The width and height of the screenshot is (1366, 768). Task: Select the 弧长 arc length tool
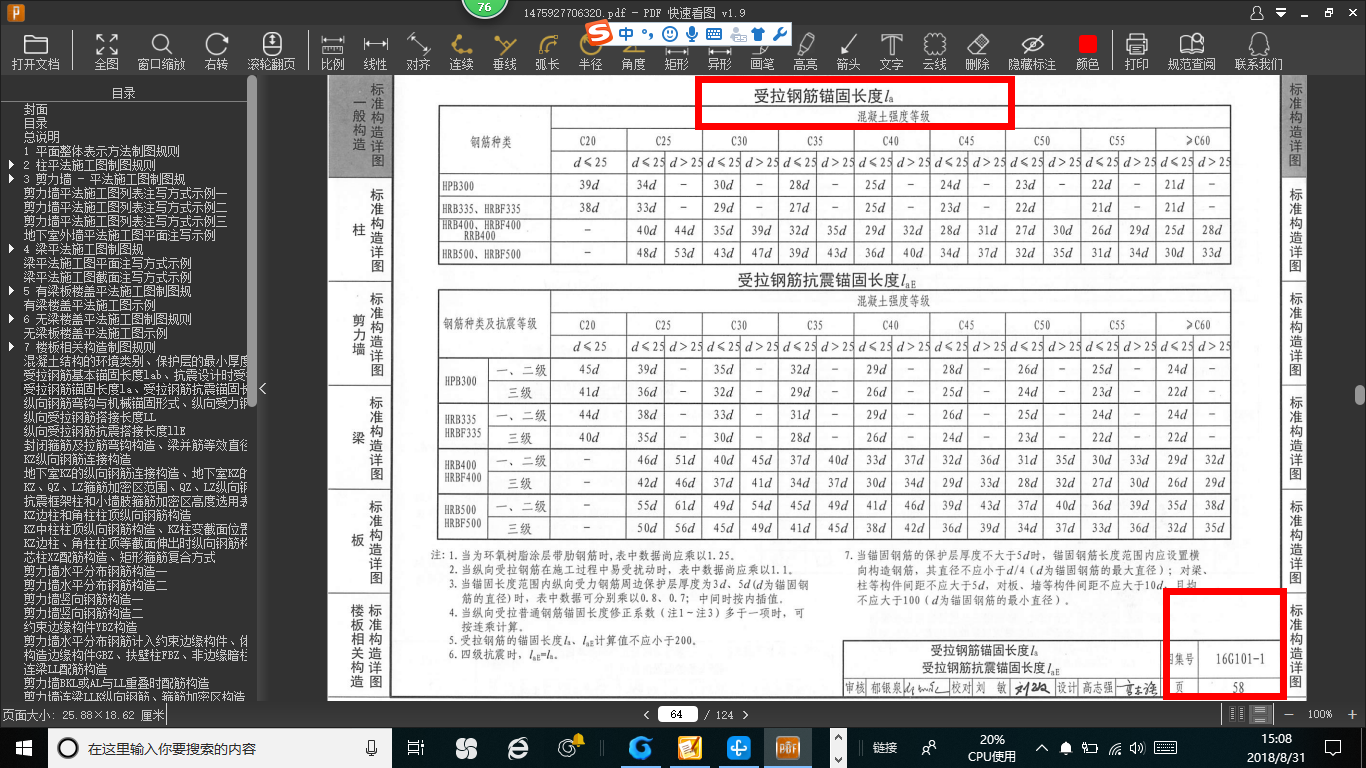(x=547, y=51)
